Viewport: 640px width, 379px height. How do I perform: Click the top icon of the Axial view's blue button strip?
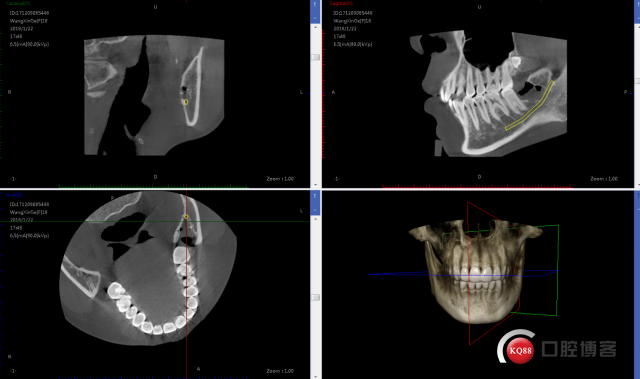[315, 196]
